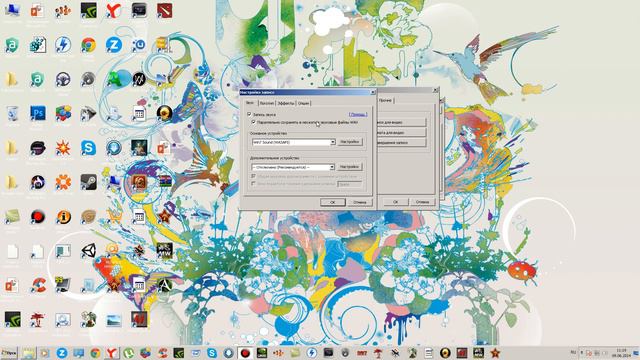Viewport: 640px width, 360px height.
Task: Open the CCleaner desktop shortcut
Action: pos(38,284)
